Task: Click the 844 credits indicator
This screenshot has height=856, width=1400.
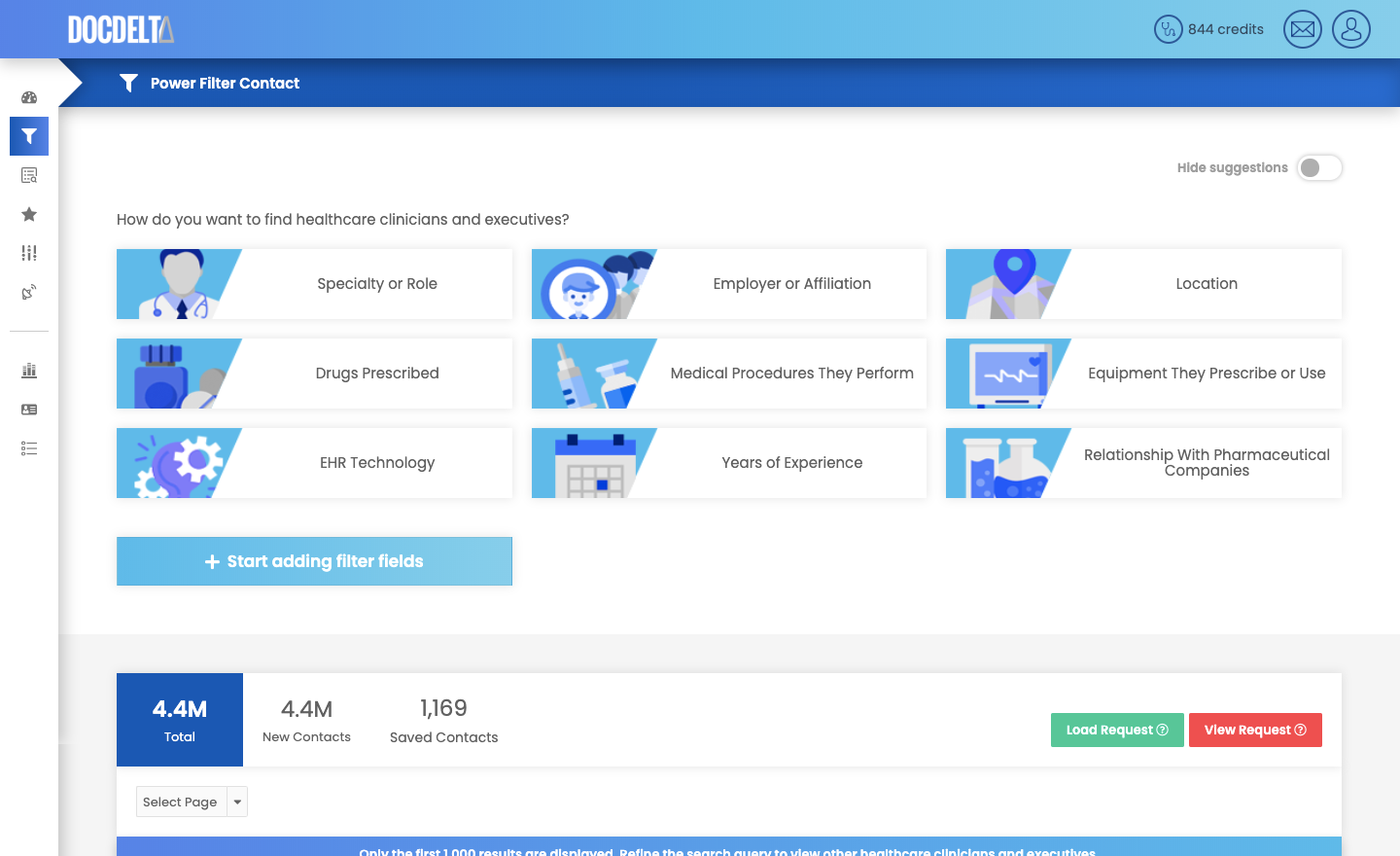Action: [1208, 29]
